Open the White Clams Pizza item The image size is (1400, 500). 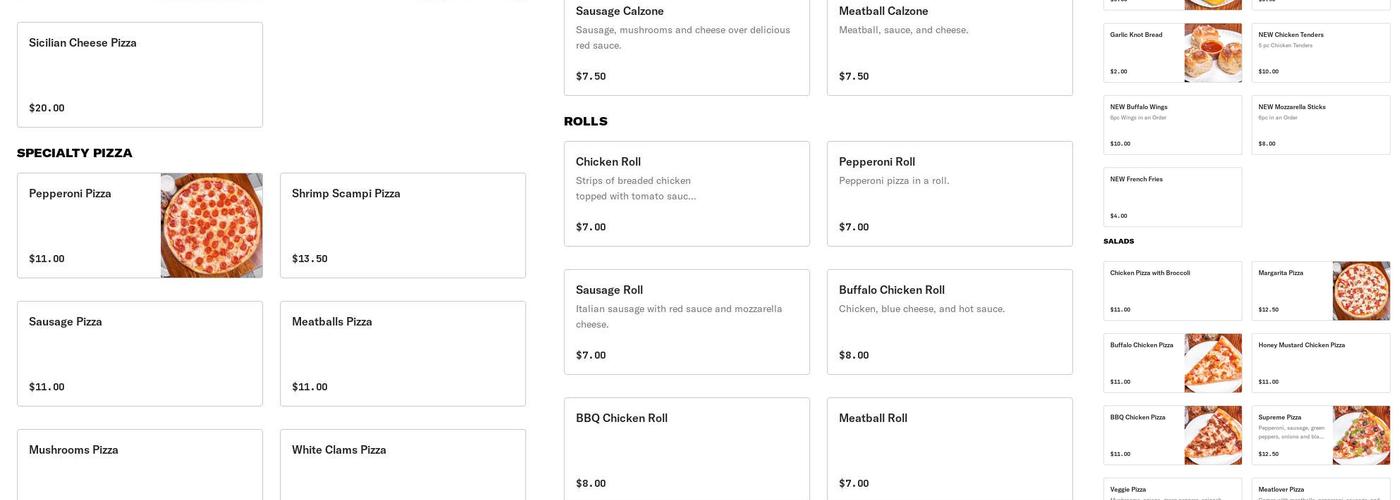402,465
